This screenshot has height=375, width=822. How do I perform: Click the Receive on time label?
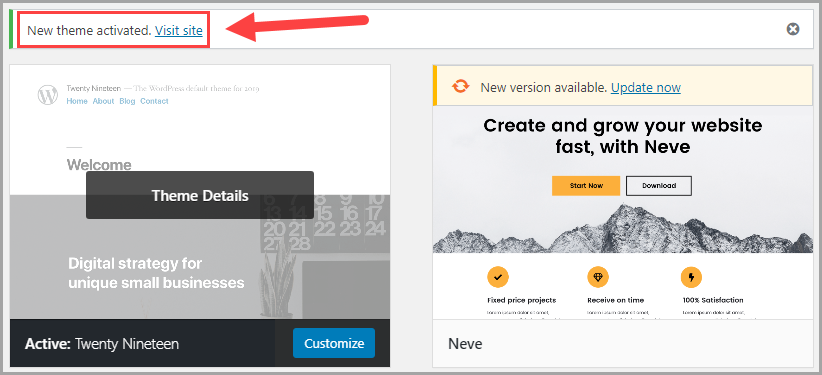click(x=615, y=301)
